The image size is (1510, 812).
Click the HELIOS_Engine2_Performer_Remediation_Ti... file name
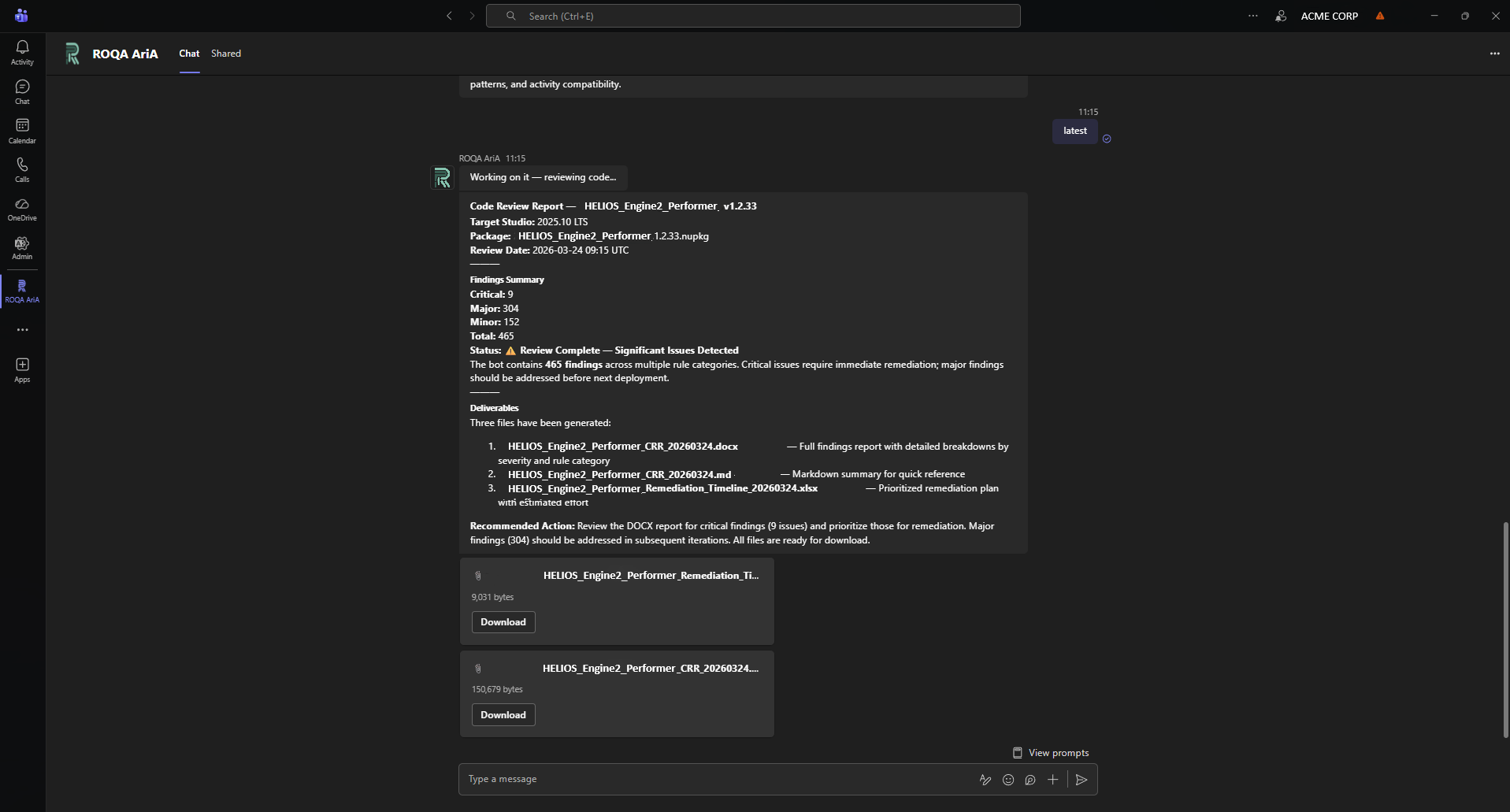(651, 576)
